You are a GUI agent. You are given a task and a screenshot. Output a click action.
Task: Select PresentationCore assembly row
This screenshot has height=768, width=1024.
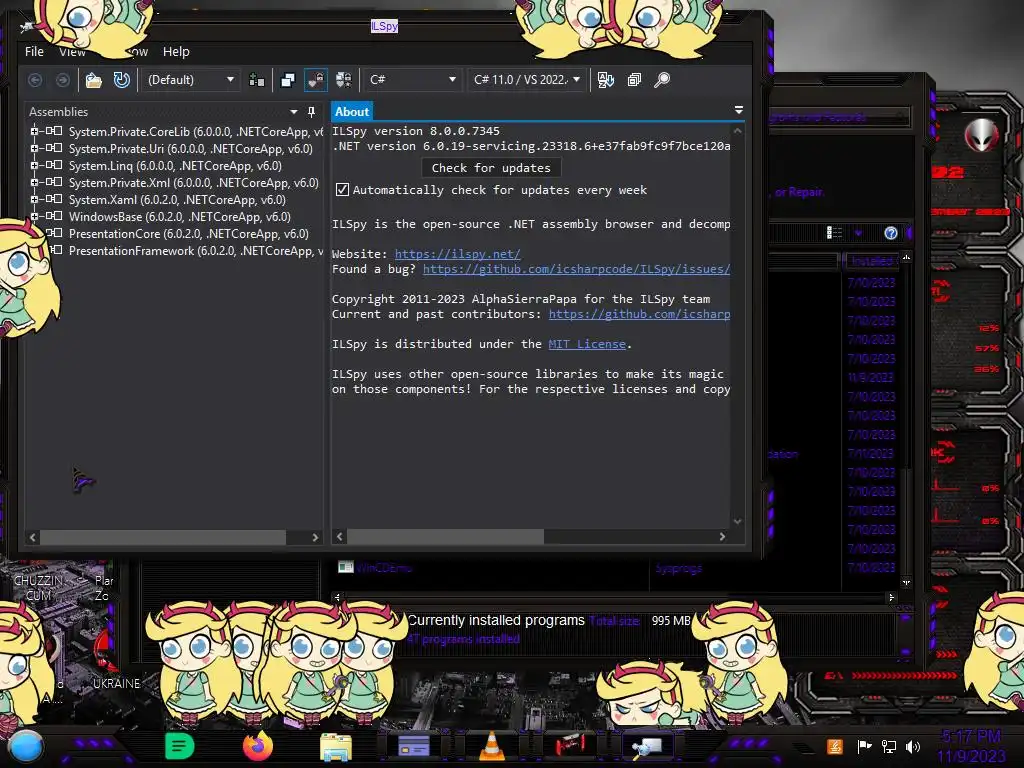pos(188,234)
